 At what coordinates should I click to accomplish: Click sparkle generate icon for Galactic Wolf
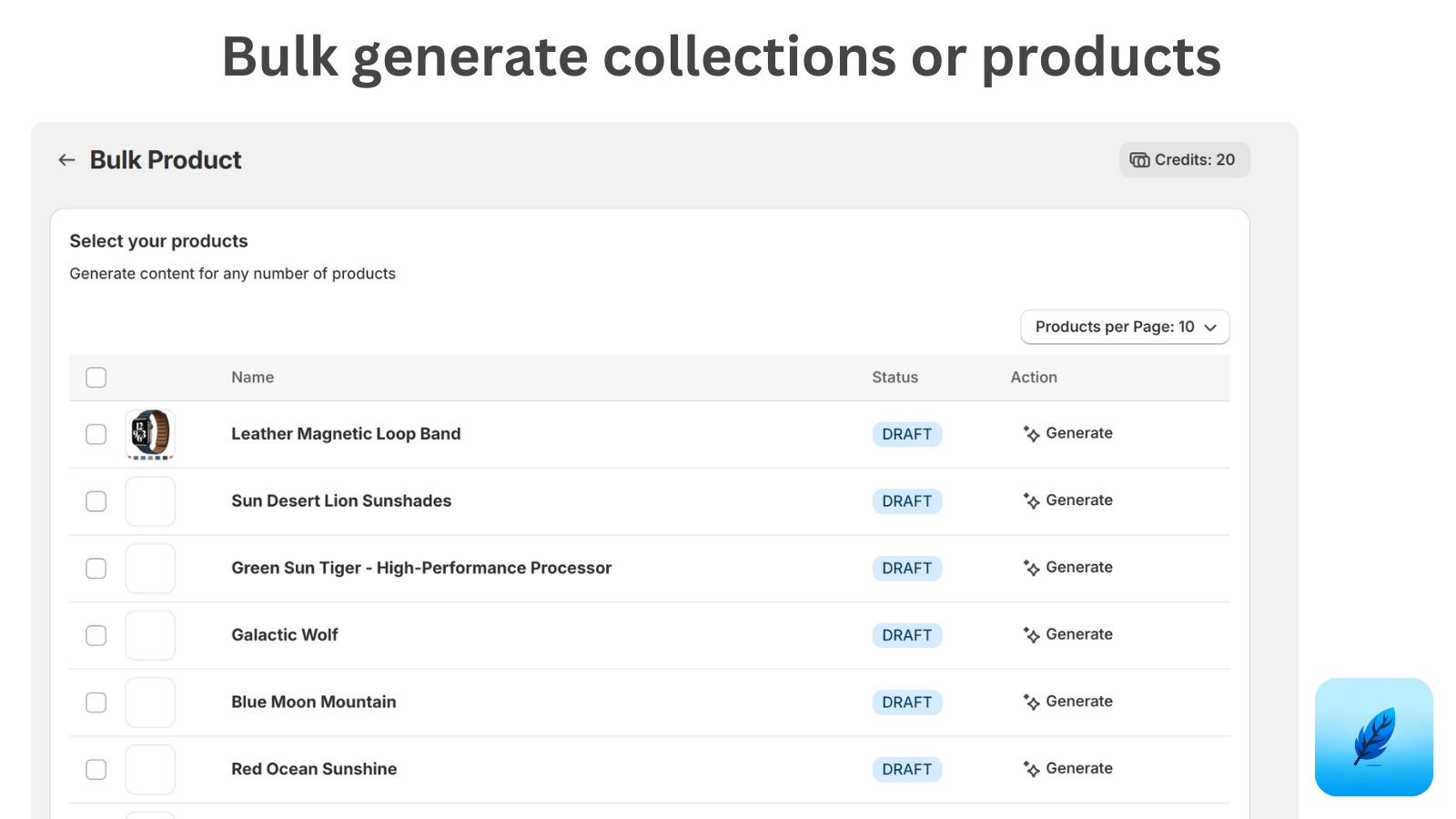pos(1031,635)
